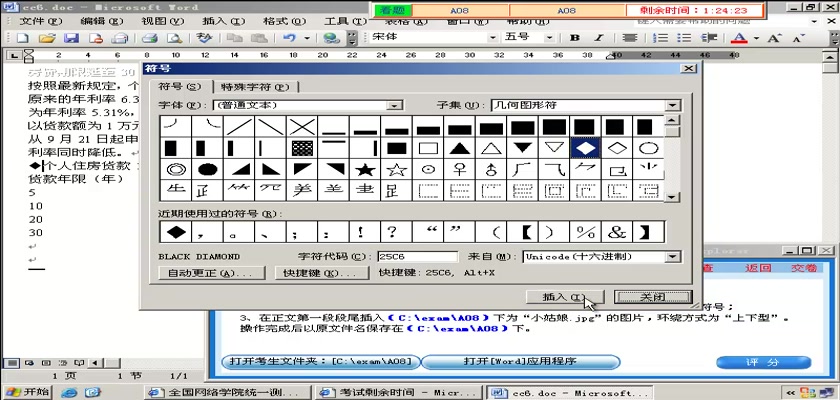
Task: Open the 文件 menu
Action: pyautogui.click(x=41, y=21)
